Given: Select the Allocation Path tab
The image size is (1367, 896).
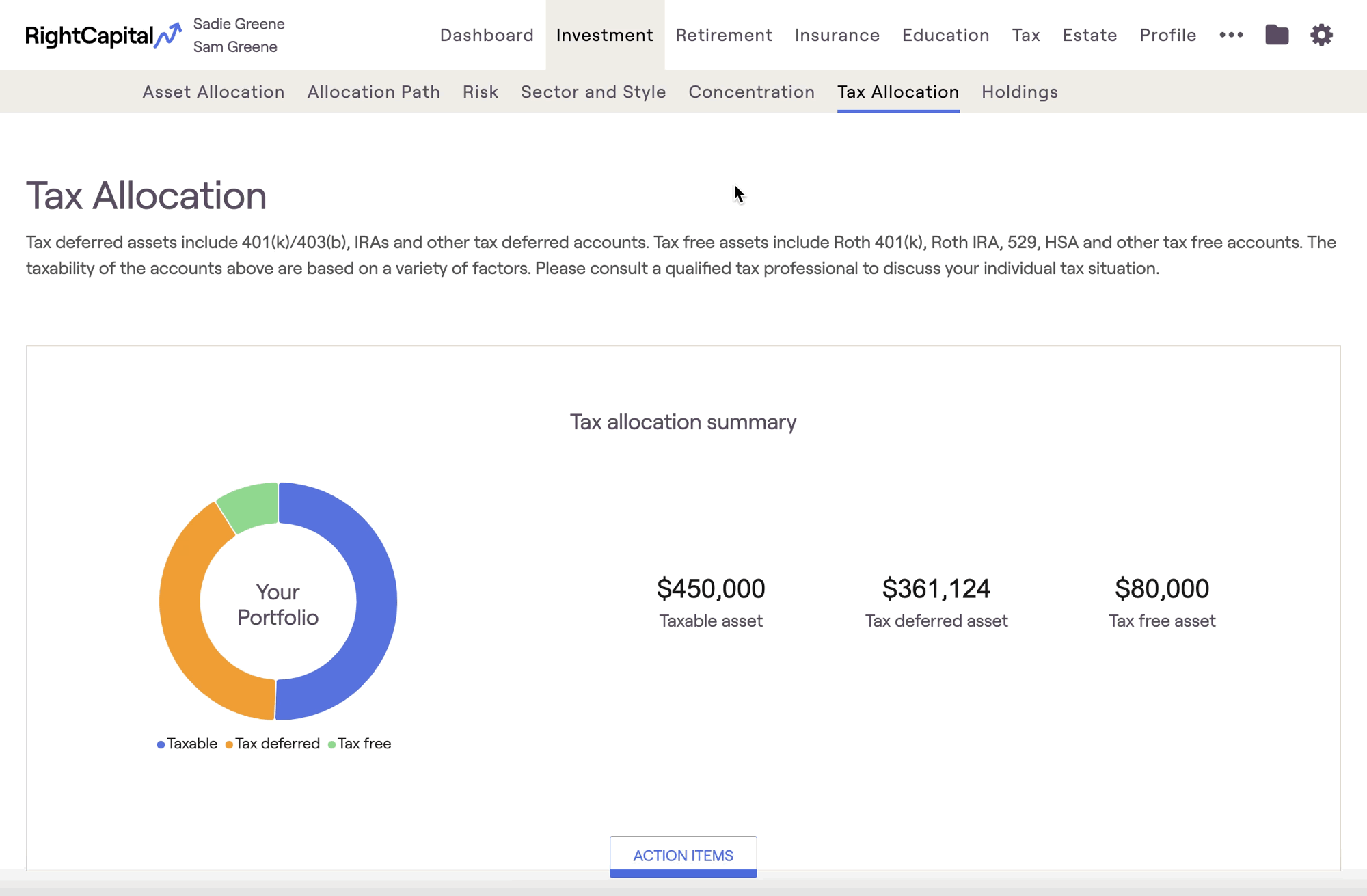Looking at the screenshot, I should coord(373,92).
